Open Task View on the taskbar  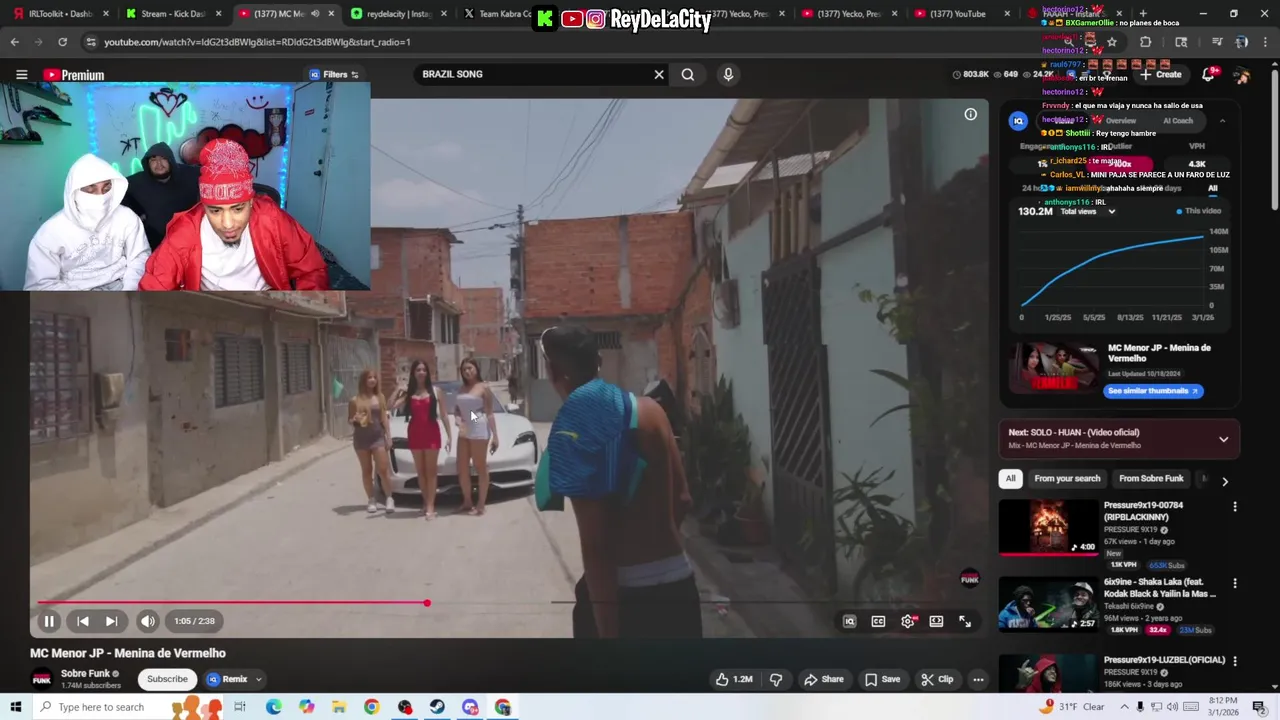240,707
